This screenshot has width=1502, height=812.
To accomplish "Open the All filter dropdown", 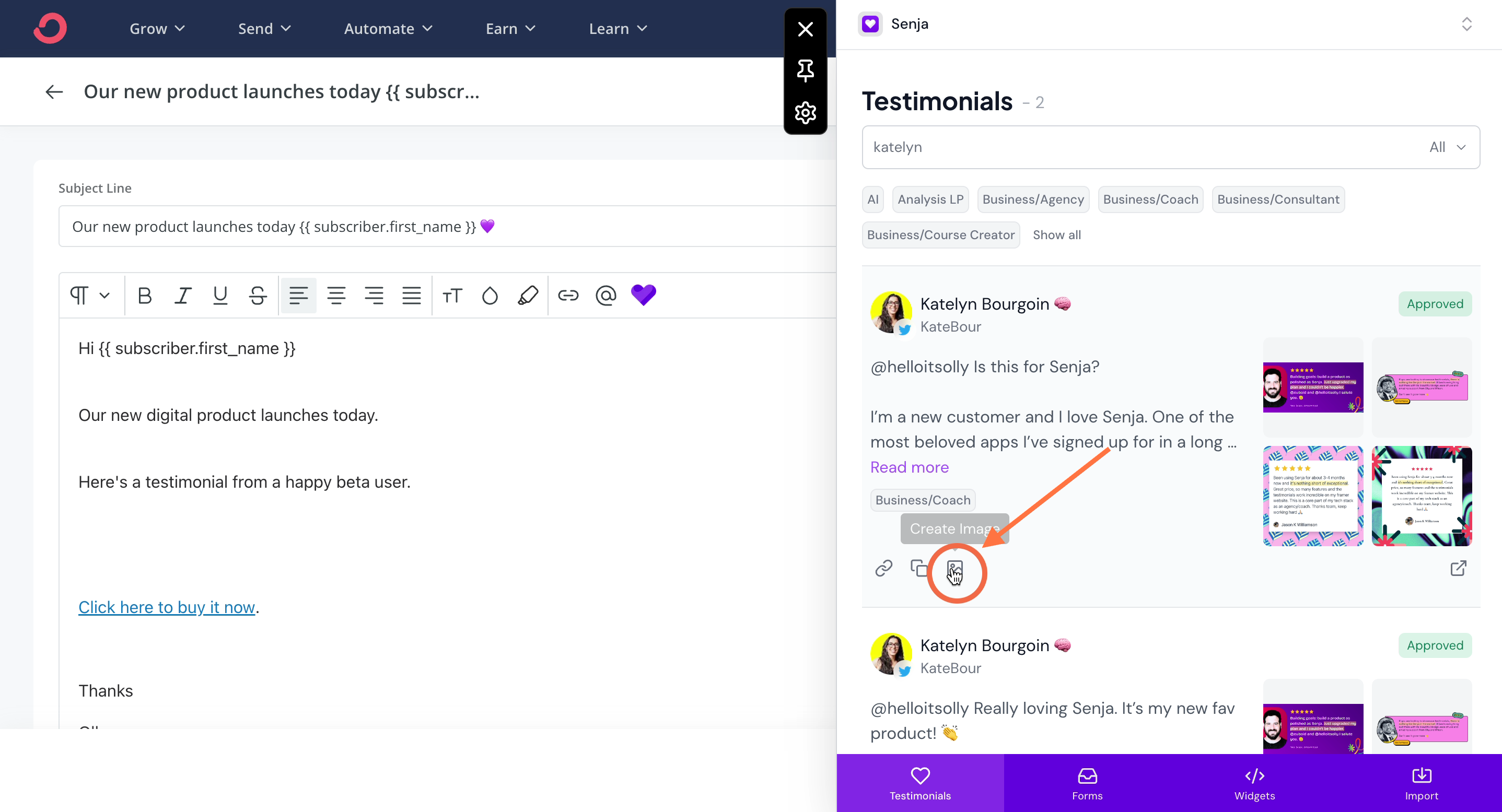I will point(1447,147).
